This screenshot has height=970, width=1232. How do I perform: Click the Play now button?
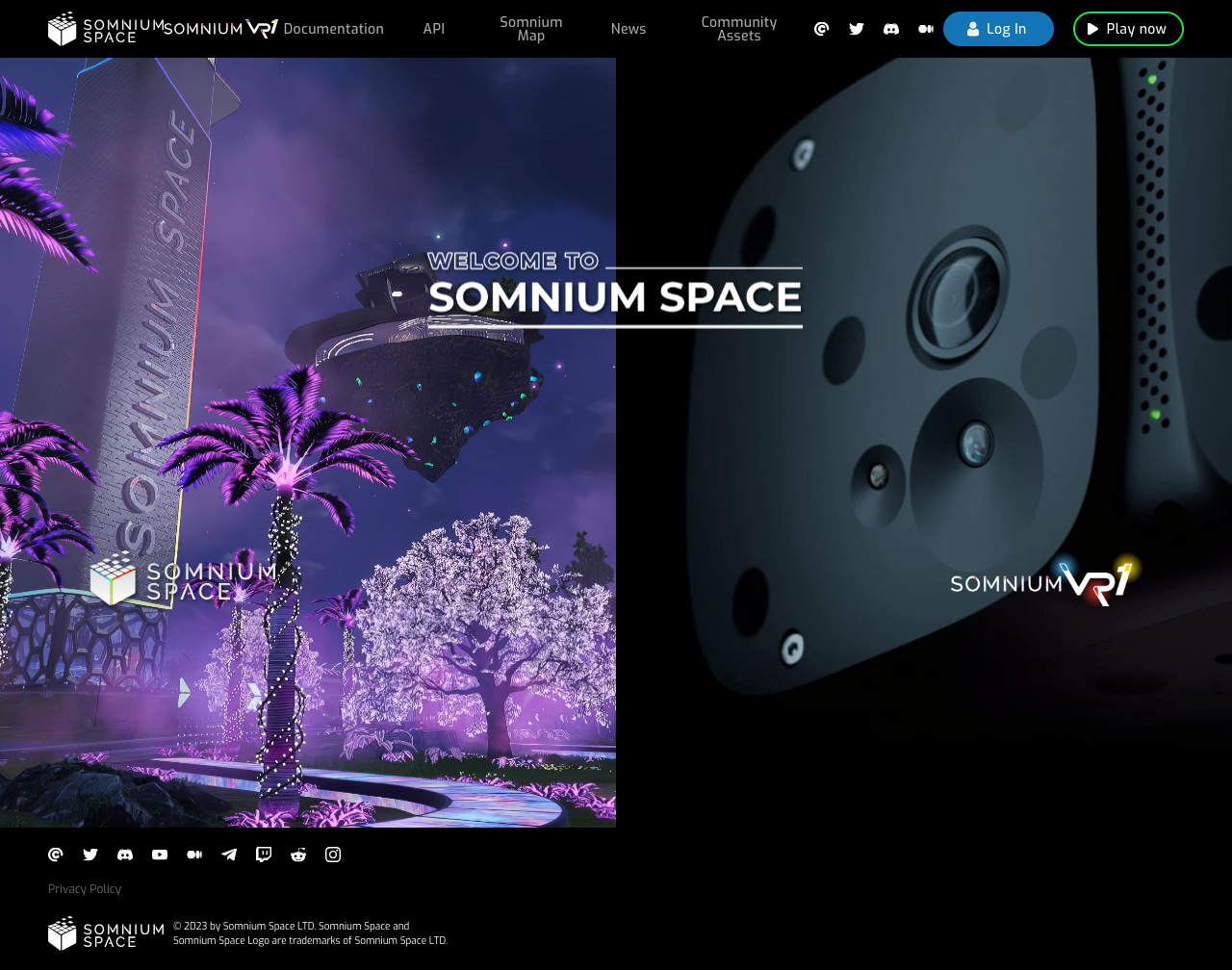point(1128,29)
